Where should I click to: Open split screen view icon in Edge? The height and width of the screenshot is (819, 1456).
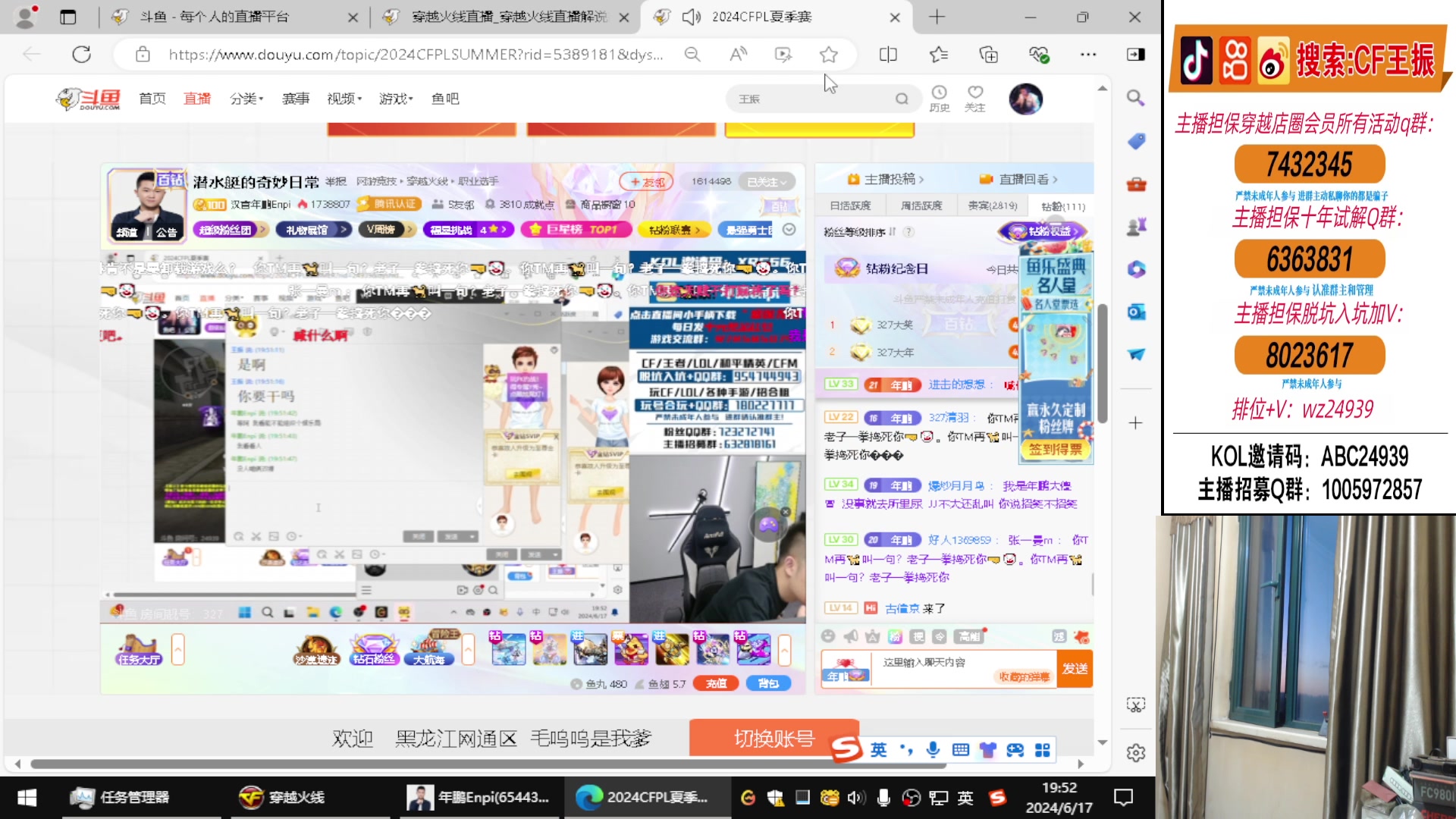[888, 55]
